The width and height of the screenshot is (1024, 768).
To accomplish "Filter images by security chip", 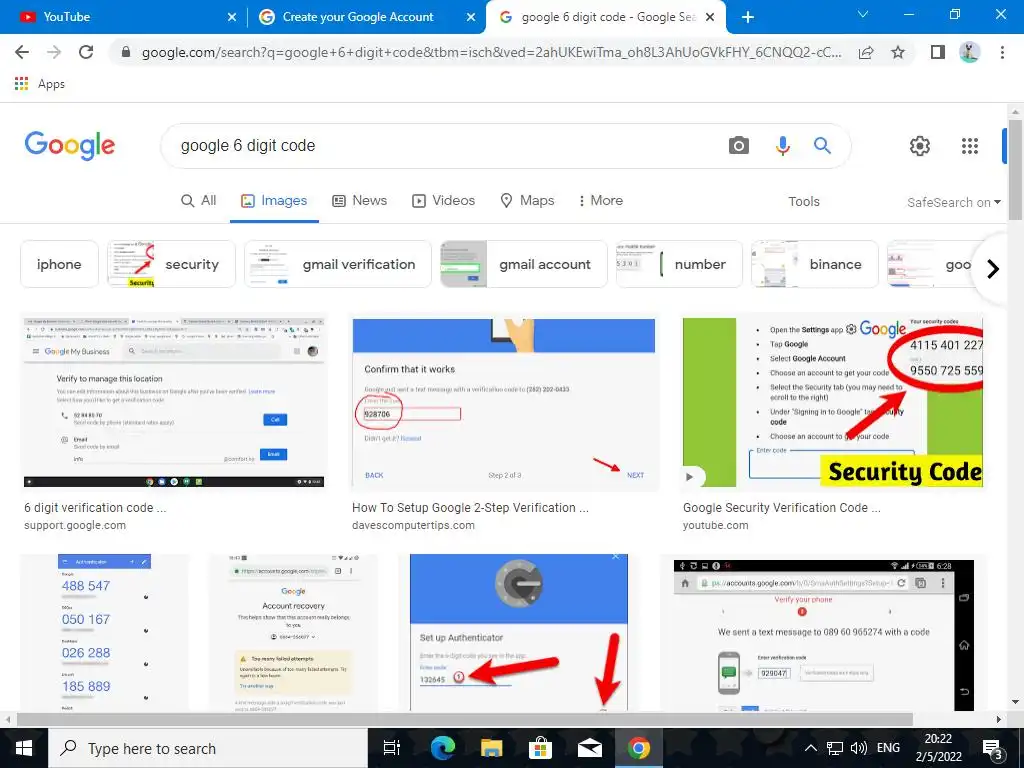I will point(171,264).
